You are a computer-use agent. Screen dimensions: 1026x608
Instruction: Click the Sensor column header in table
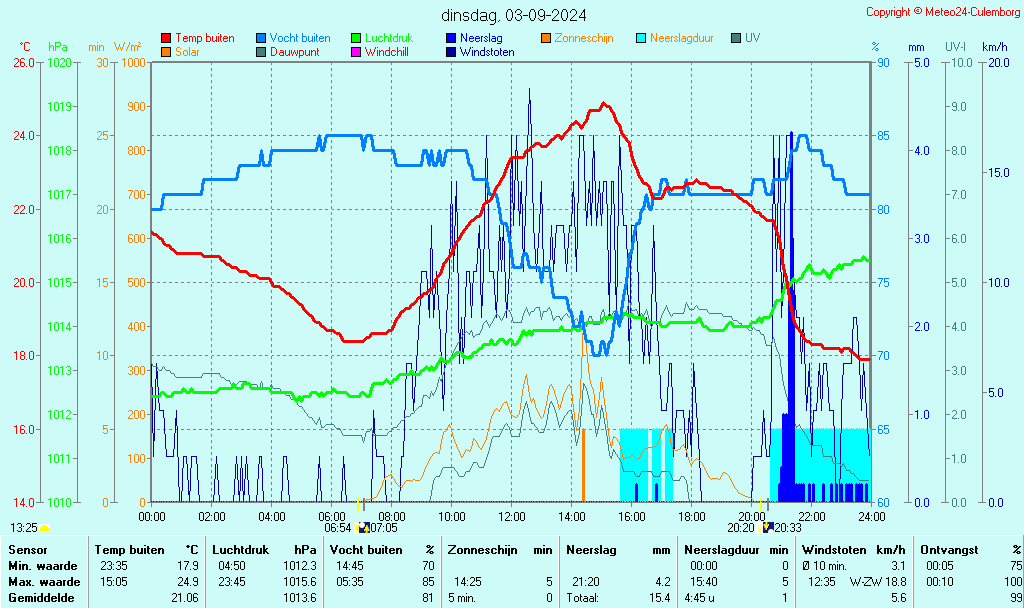click(x=27, y=550)
